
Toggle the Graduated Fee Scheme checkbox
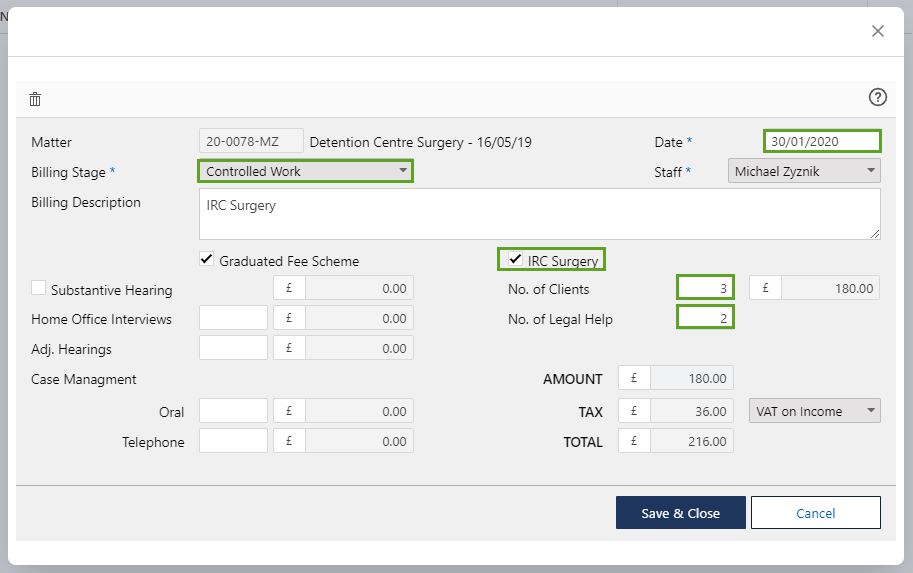[207, 260]
